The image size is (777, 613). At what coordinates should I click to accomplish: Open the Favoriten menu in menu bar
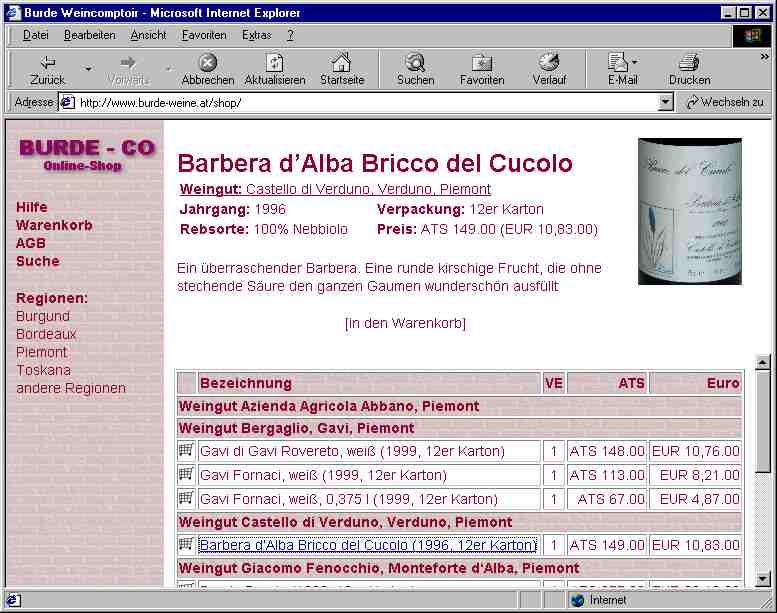tap(204, 35)
